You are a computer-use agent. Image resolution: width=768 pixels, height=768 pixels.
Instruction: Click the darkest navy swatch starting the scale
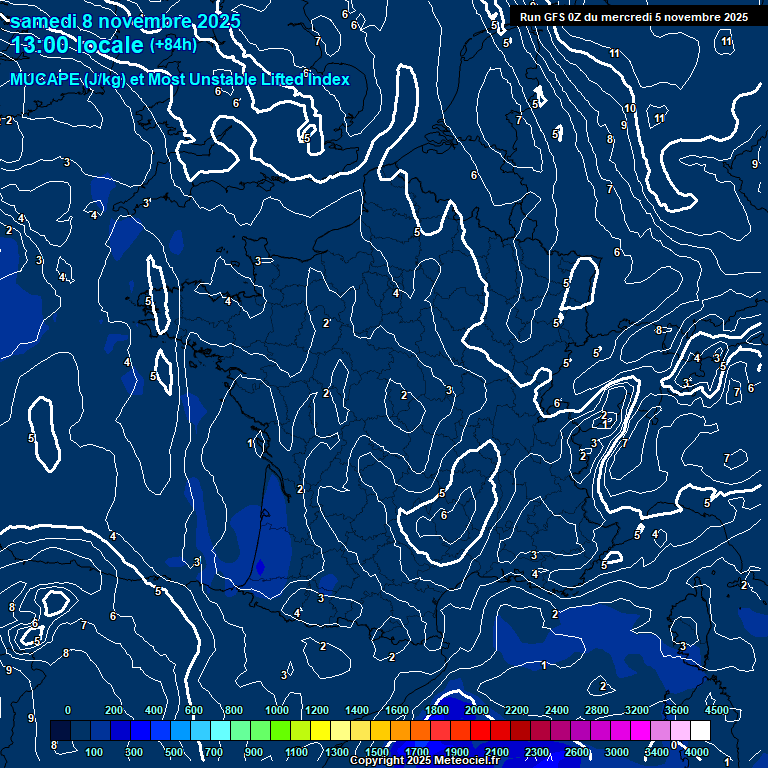[61, 730]
